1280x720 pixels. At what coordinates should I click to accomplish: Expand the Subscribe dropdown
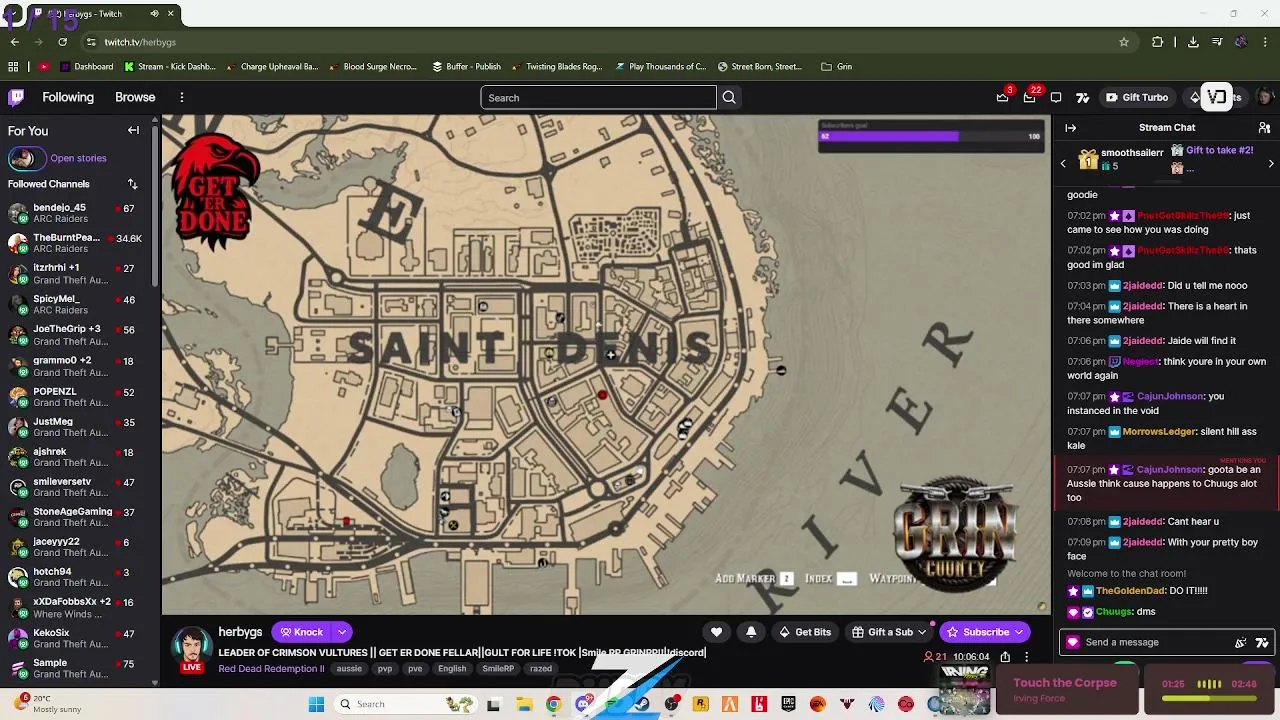(1019, 632)
